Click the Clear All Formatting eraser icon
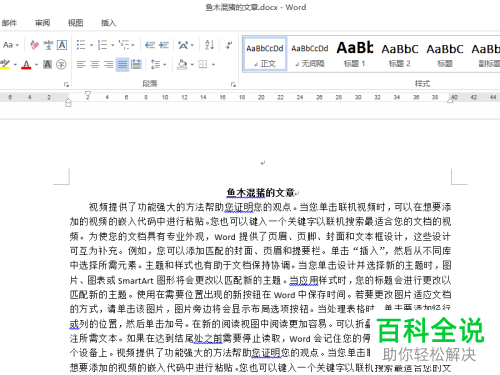Screen dimensions: 500x375 34,45
